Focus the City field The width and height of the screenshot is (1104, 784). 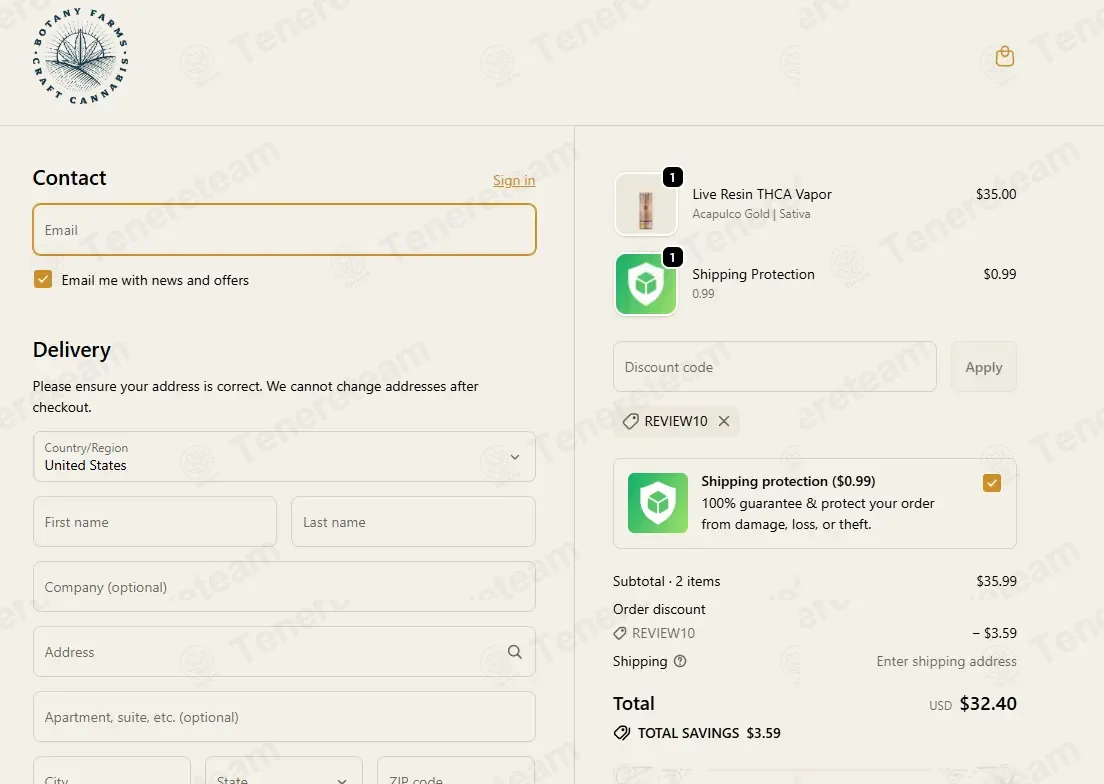coord(112,771)
